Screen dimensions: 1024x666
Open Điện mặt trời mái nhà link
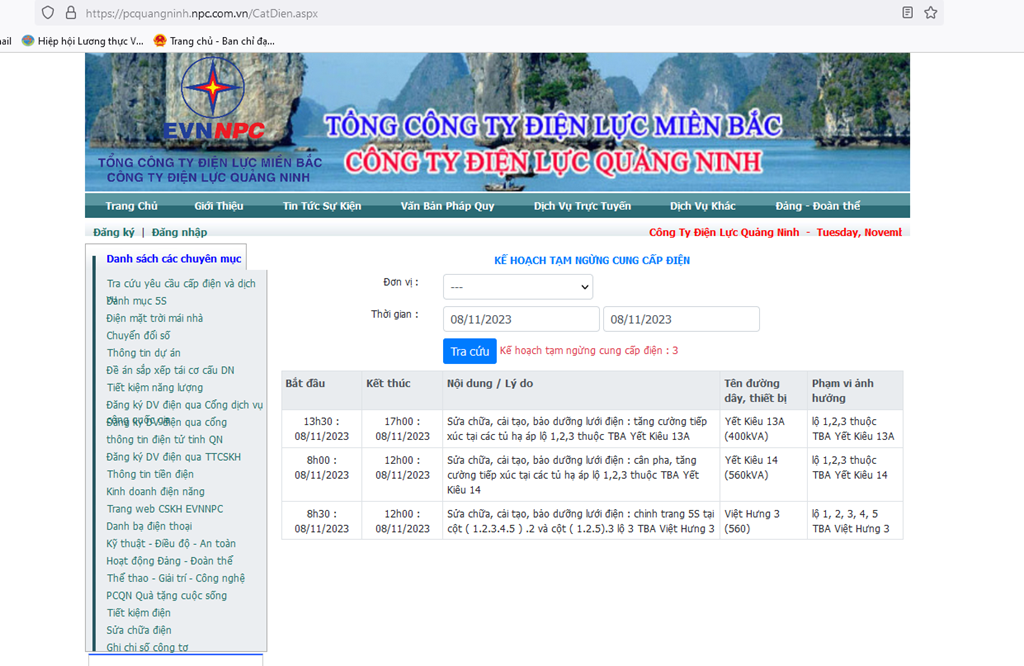click(155, 318)
